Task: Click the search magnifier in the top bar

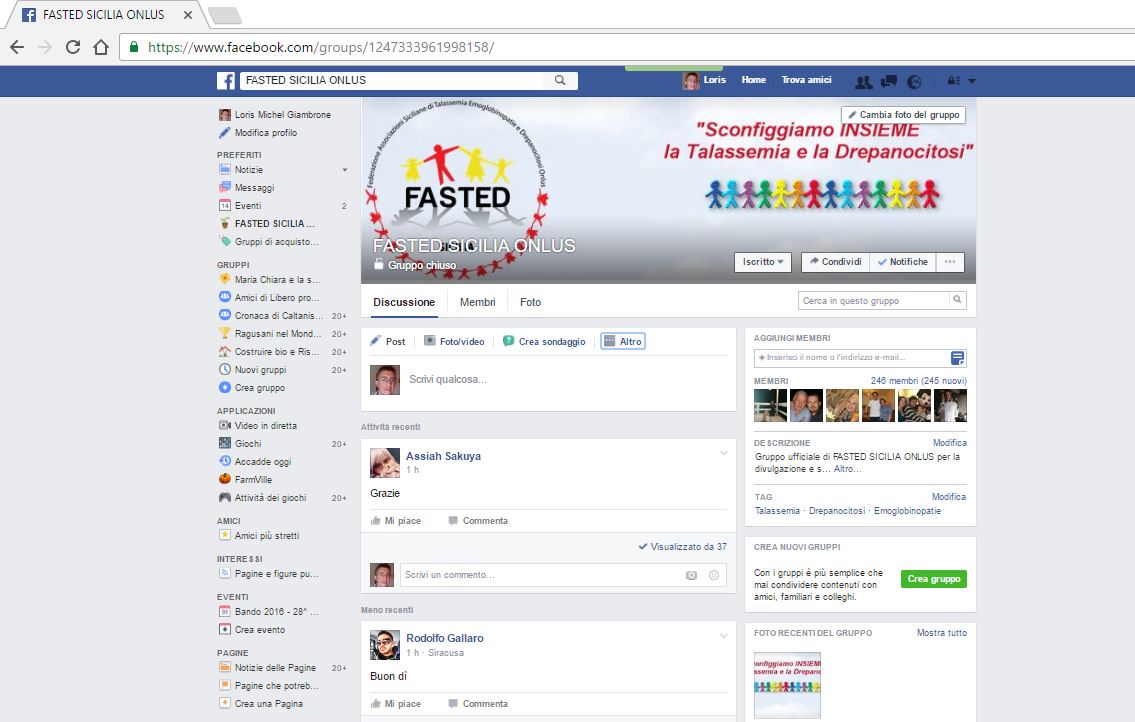Action: click(560, 80)
